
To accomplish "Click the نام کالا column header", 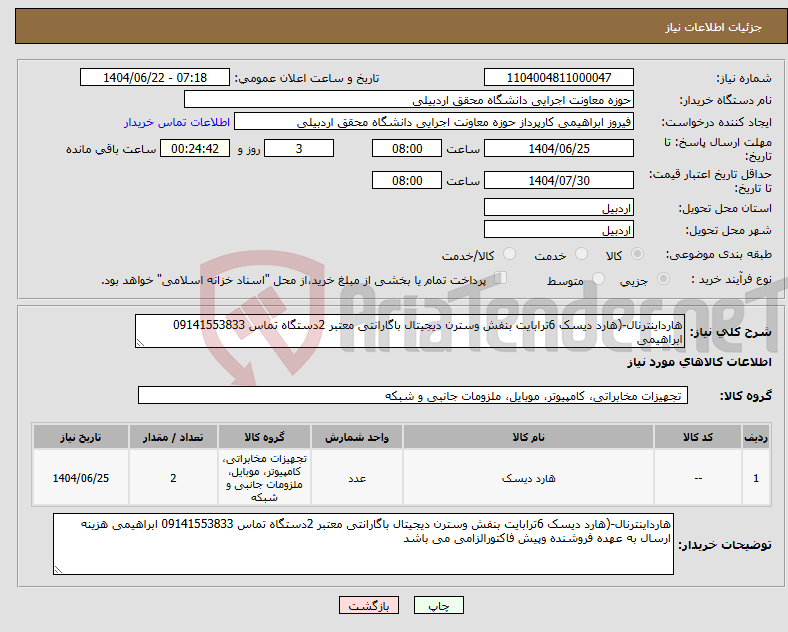I will tap(528, 437).
